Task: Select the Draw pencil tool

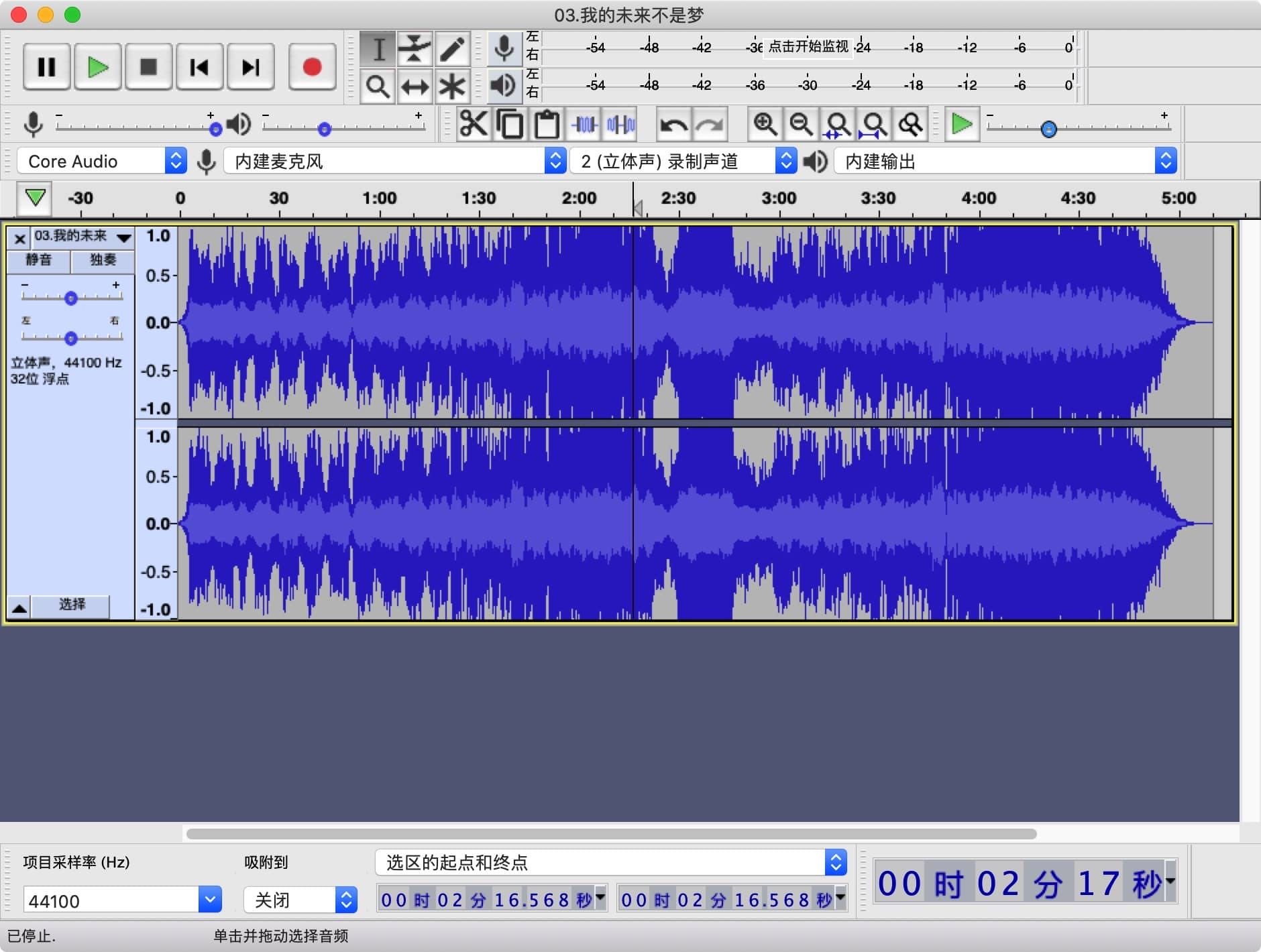Action: 451,49
